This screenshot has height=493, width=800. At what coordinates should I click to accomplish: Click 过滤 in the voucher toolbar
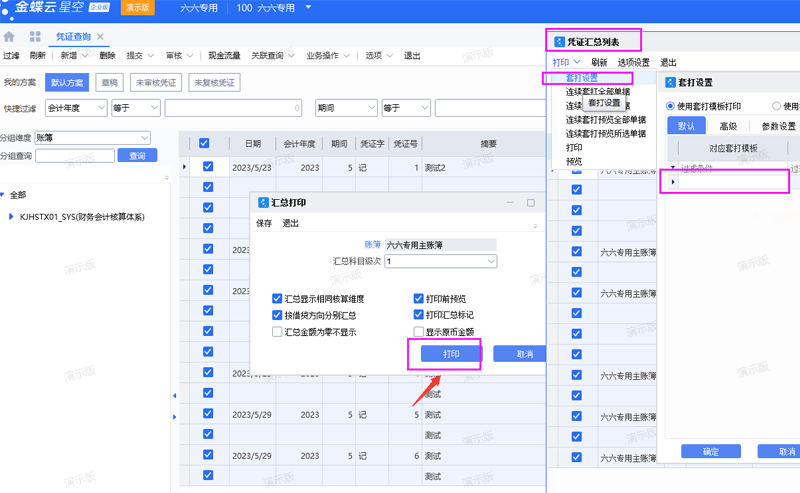click(11, 56)
